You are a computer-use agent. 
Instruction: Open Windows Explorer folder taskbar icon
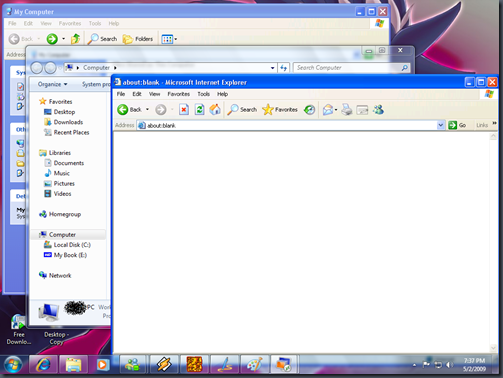point(73,365)
